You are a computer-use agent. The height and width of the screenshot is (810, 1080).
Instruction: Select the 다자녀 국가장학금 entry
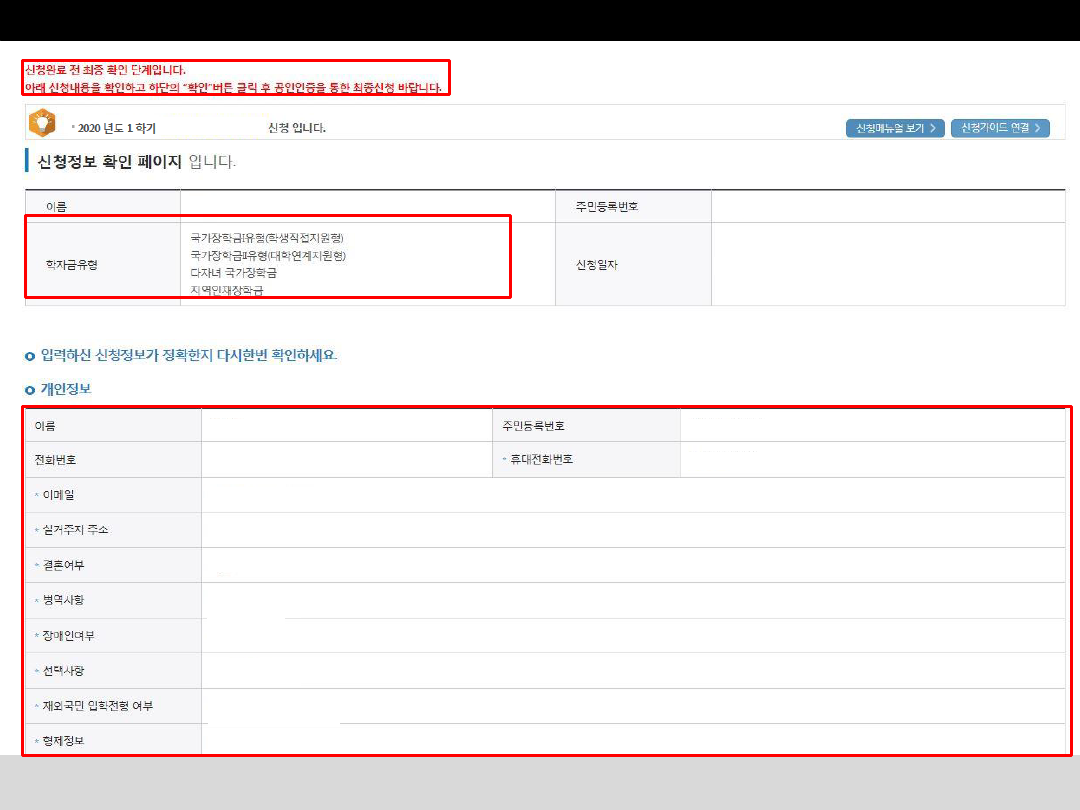pyautogui.click(x=233, y=272)
